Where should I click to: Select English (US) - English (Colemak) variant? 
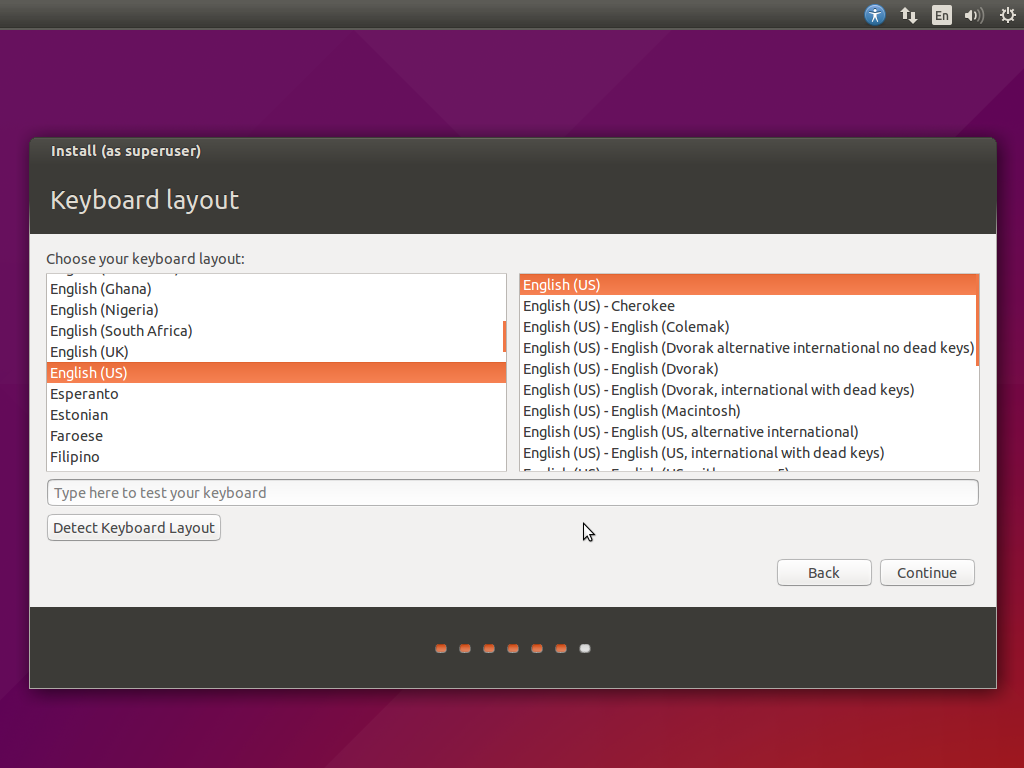pyautogui.click(x=748, y=327)
